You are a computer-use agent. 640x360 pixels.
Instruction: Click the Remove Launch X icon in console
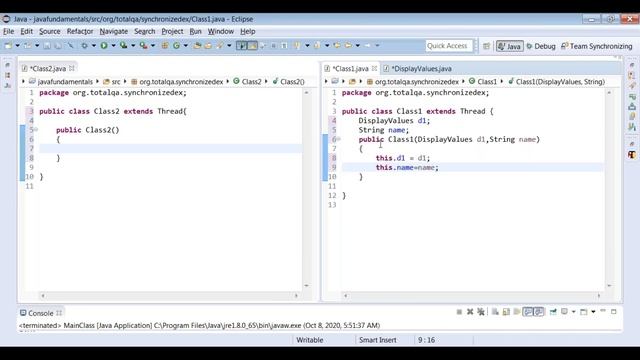tap(470, 312)
